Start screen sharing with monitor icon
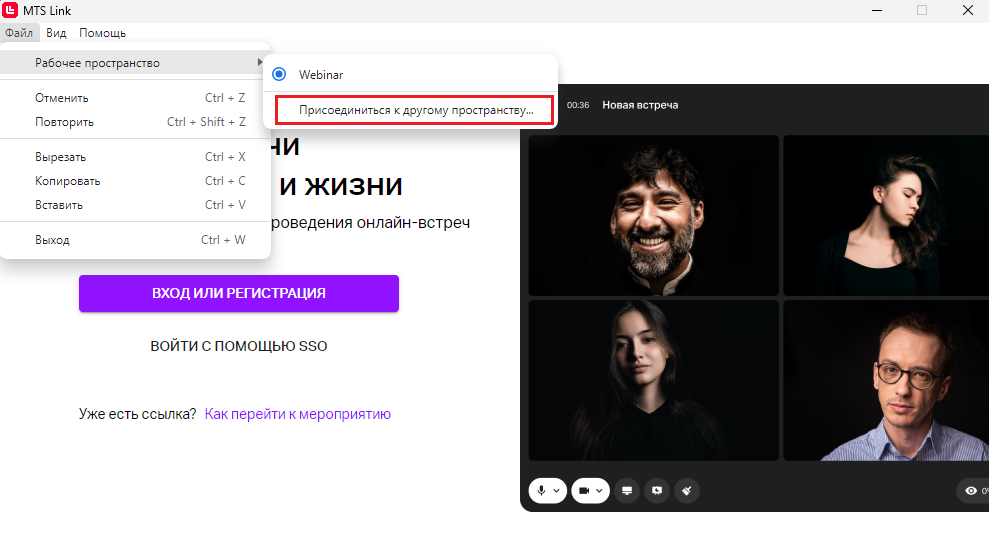 627,491
